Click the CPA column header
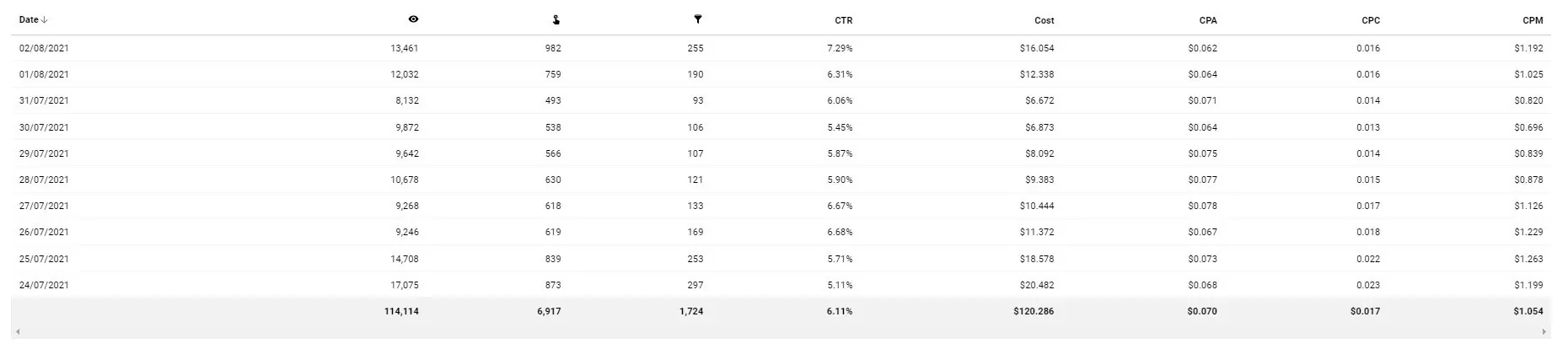 [1207, 20]
